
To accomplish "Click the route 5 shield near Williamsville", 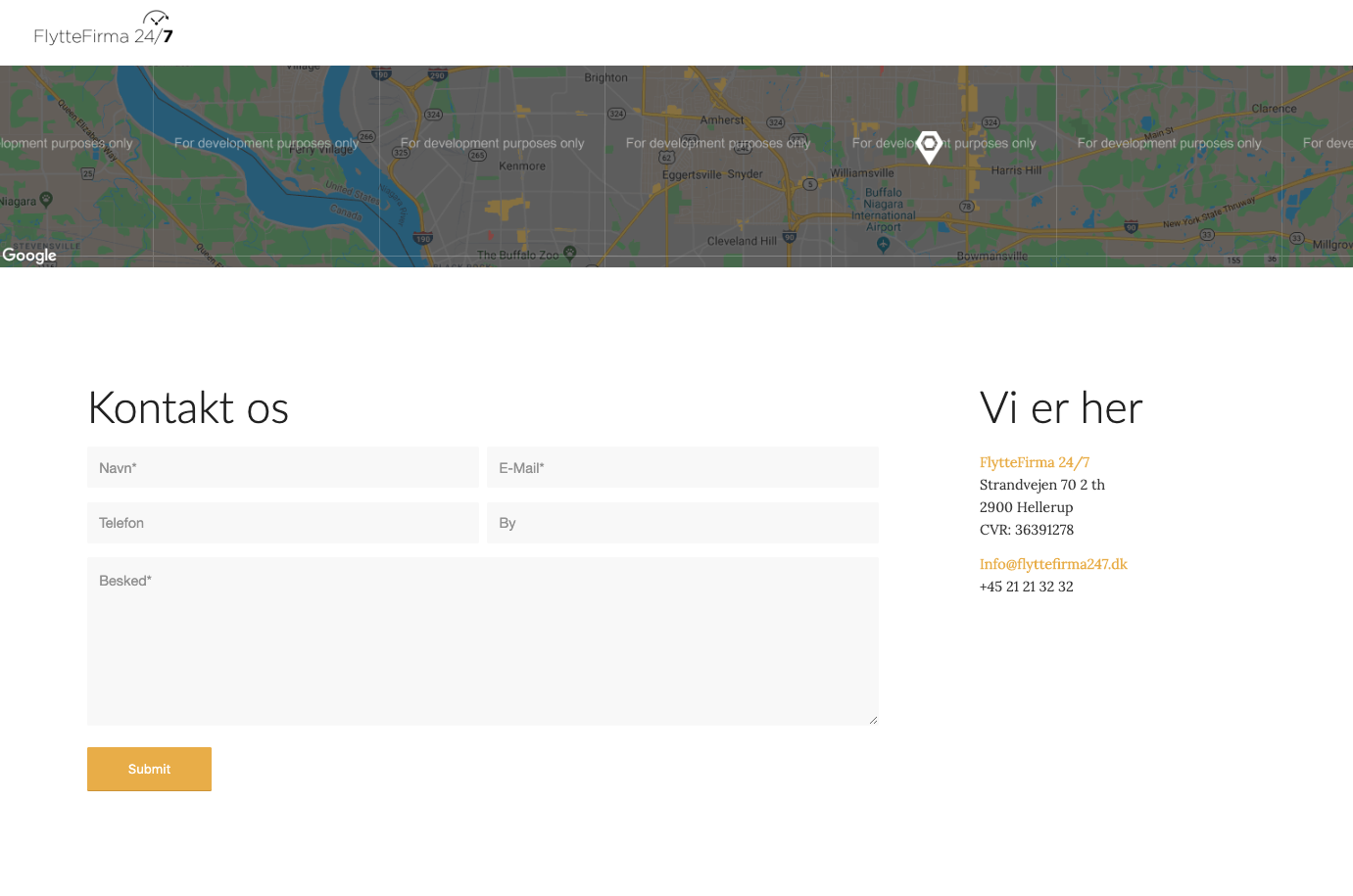I will (810, 184).
